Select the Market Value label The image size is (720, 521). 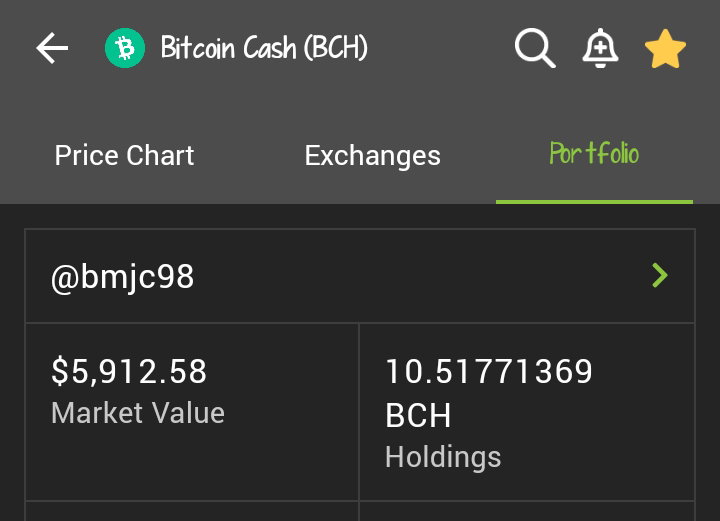[x=138, y=413]
